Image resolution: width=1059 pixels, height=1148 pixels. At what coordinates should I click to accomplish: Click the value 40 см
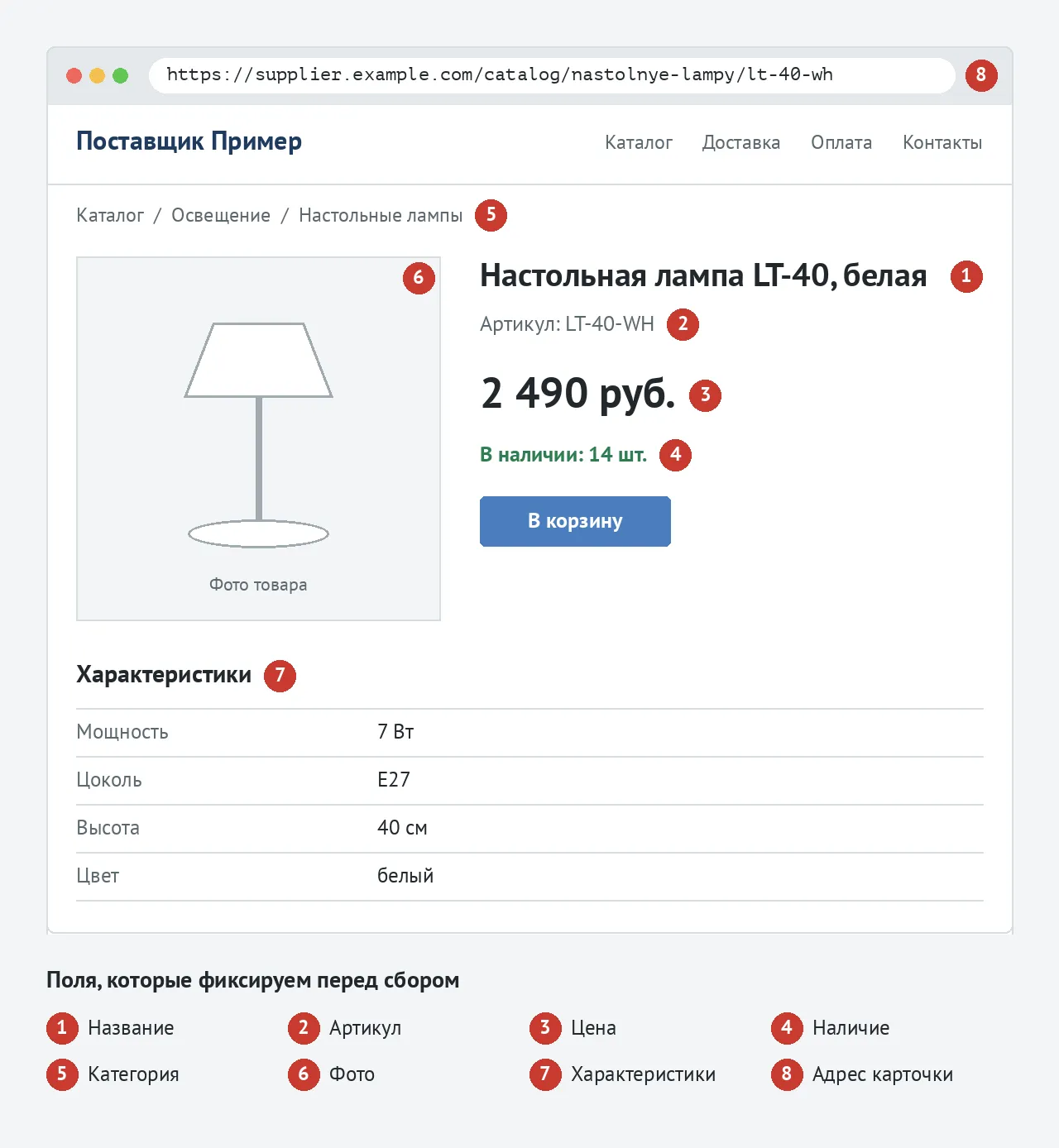click(x=402, y=828)
